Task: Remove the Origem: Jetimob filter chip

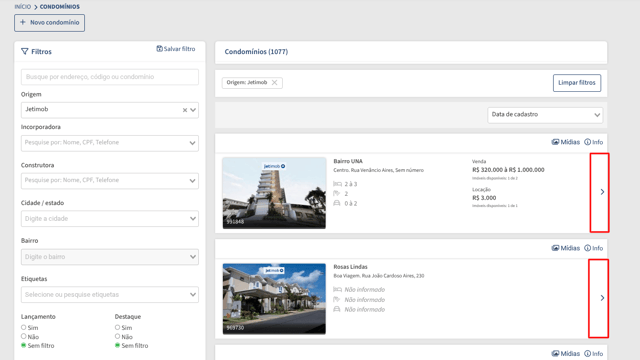Action: coord(275,82)
